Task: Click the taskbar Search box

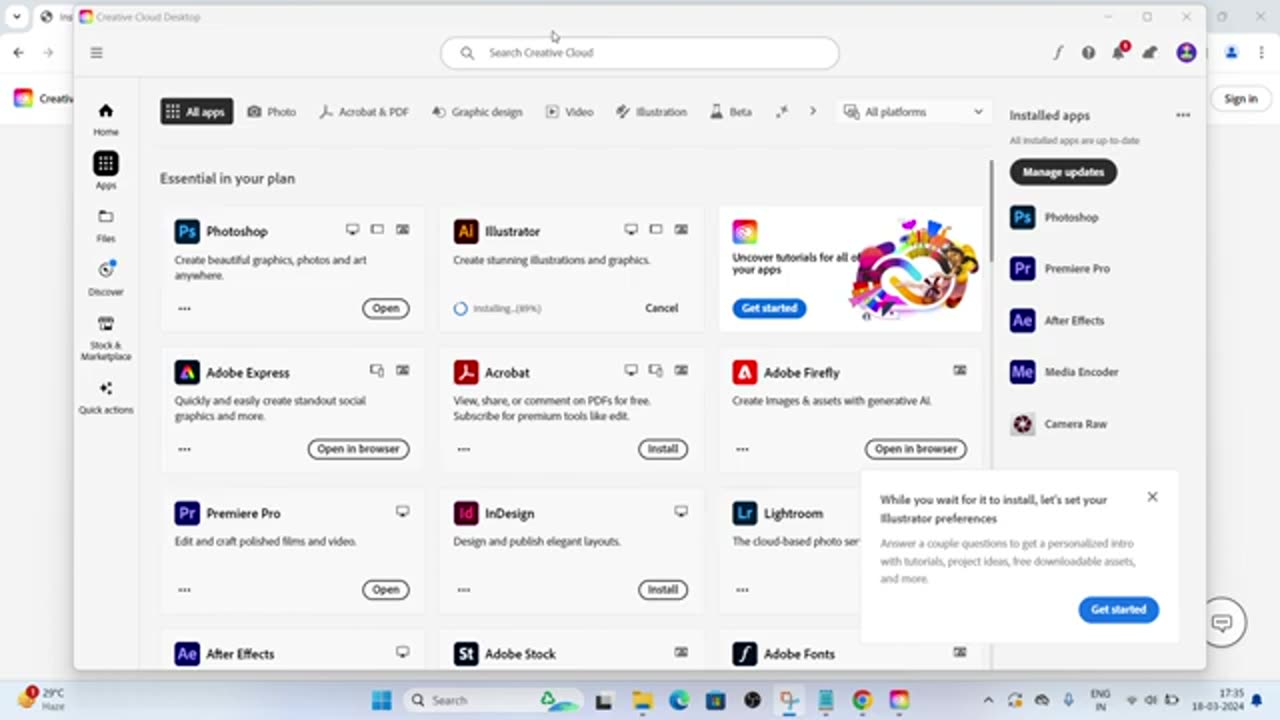Action: pos(495,700)
